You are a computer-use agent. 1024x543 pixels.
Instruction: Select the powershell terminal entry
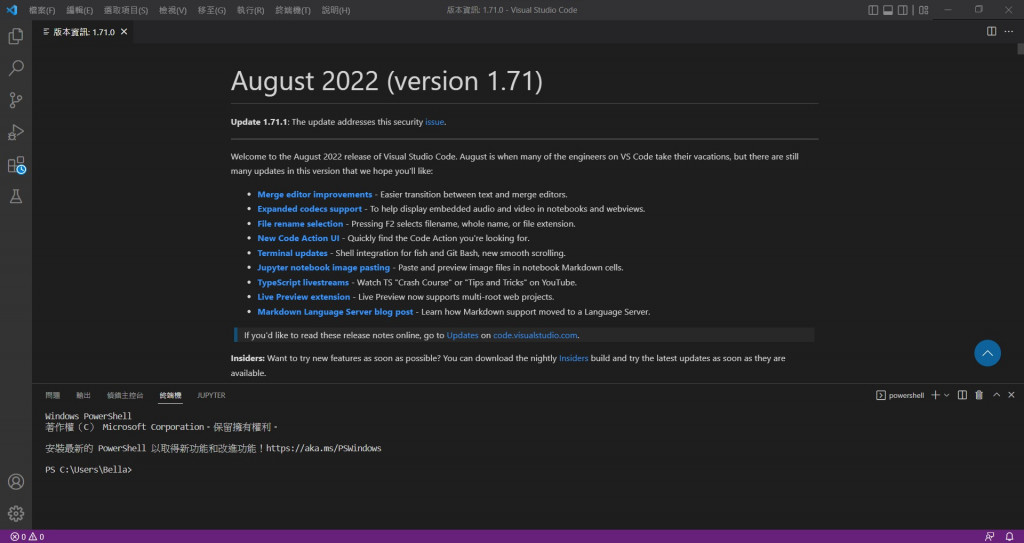click(900, 395)
